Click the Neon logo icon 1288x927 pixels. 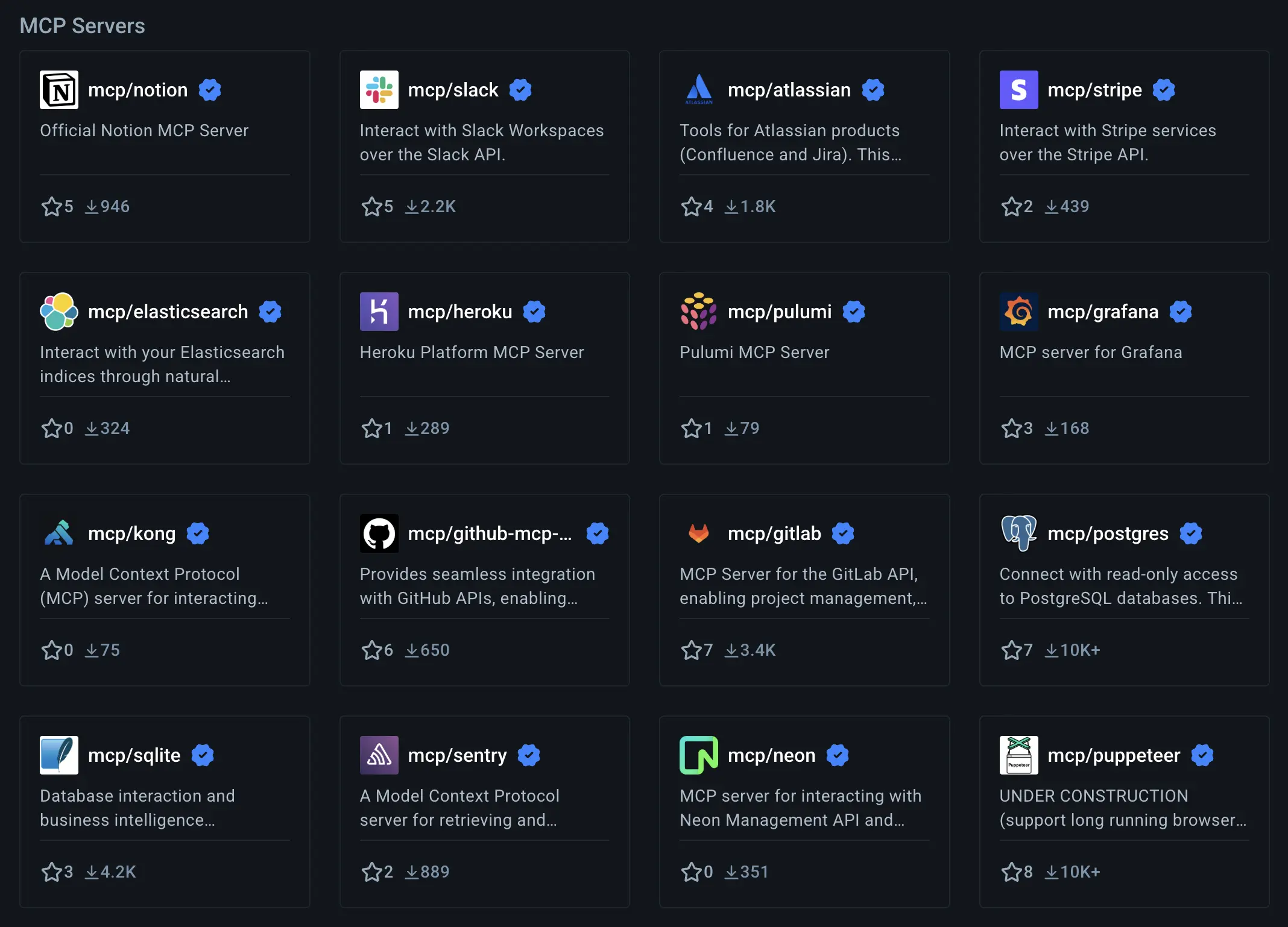pyautogui.click(x=699, y=755)
